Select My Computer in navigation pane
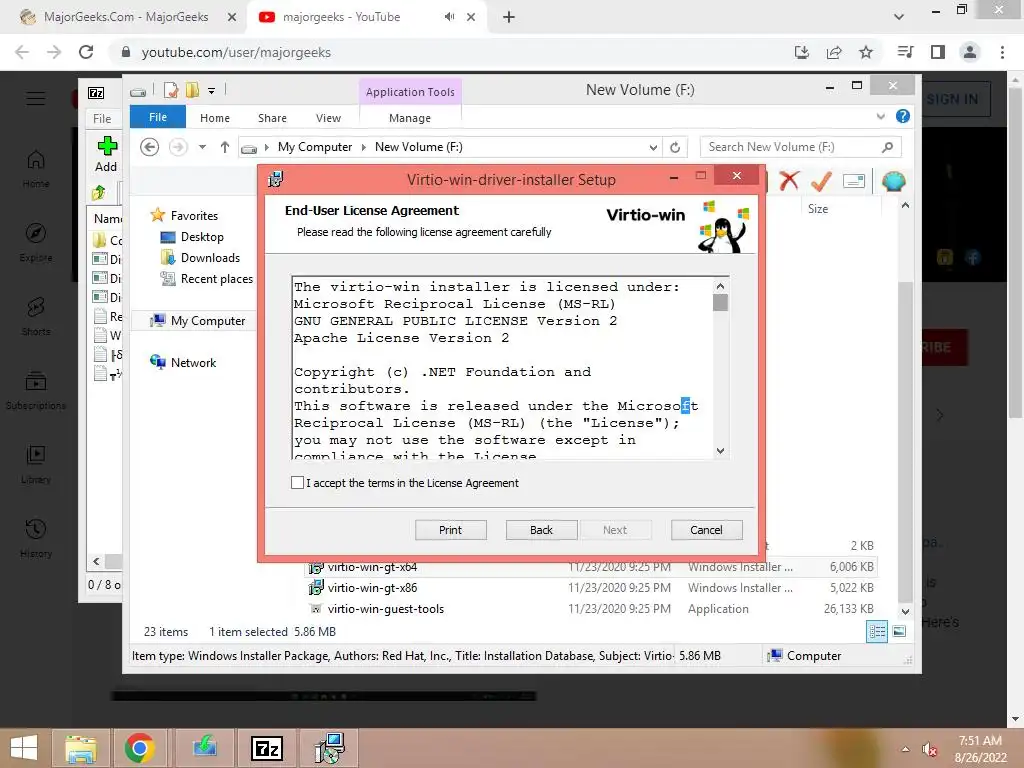 208,321
